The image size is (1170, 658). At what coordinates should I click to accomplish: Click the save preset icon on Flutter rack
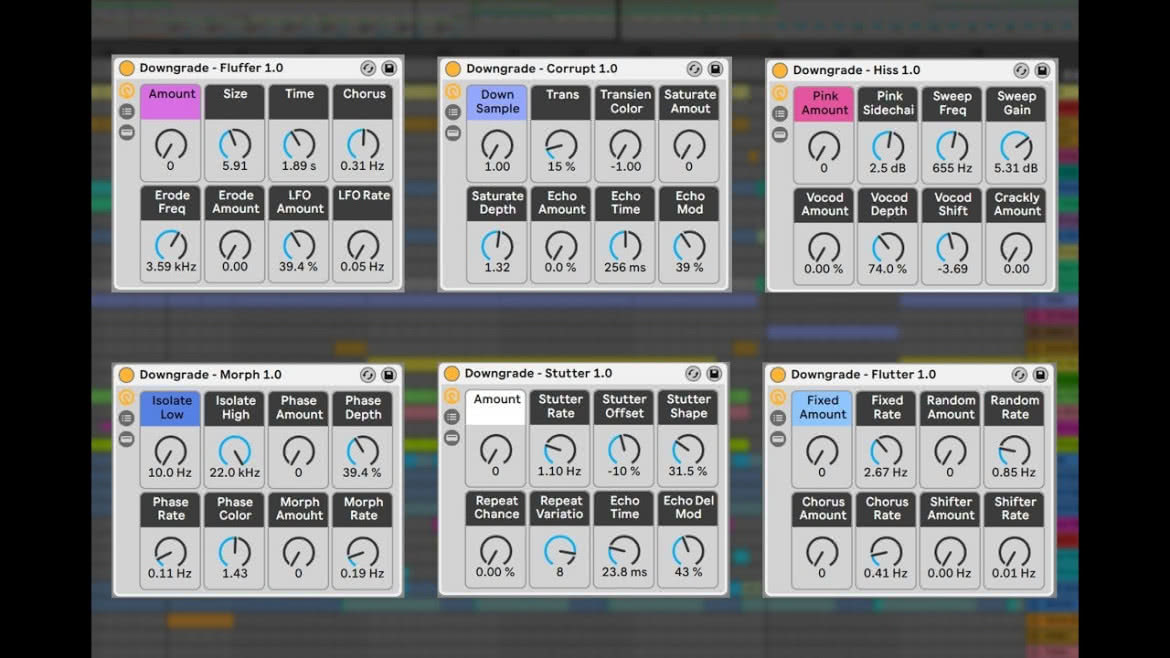point(1040,375)
